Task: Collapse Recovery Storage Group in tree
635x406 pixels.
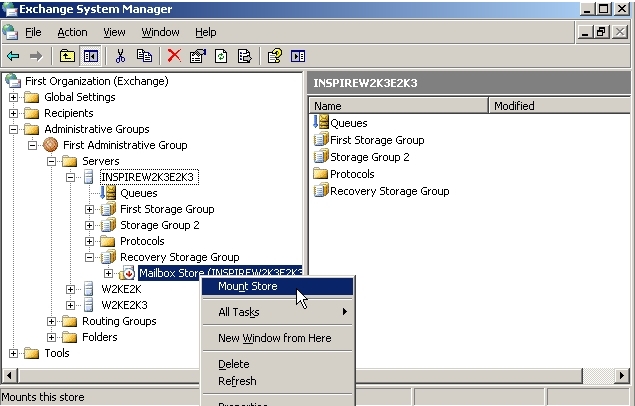Action: pyautogui.click(x=89, y=257)
